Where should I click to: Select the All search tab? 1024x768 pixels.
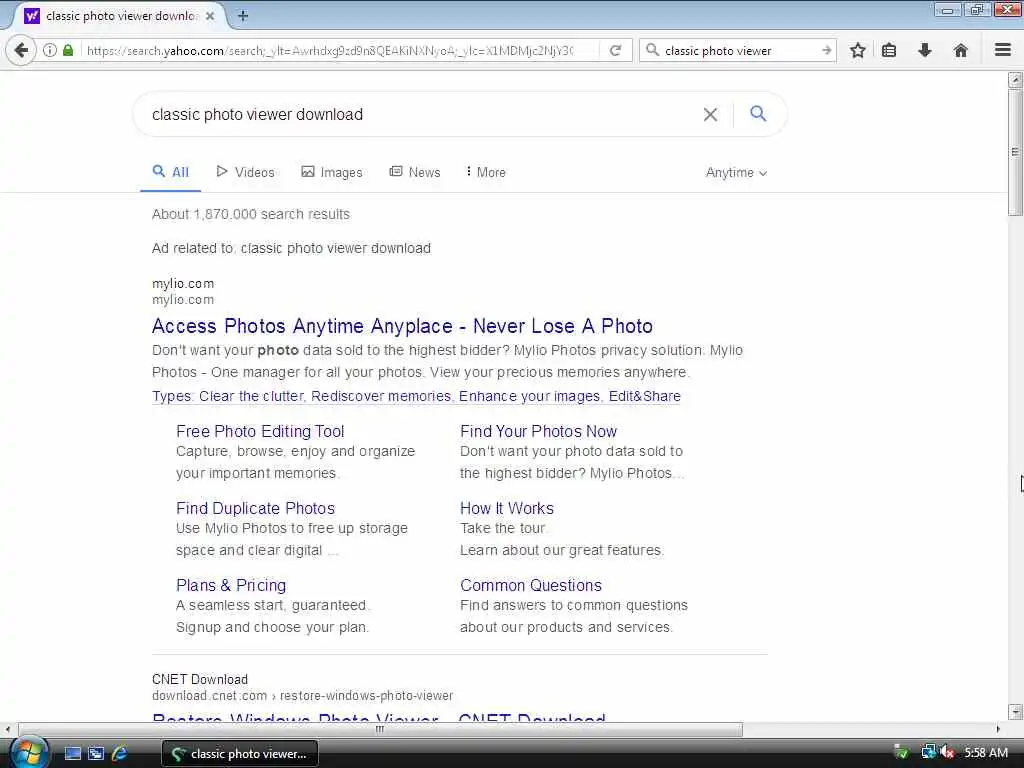[170, 172]
